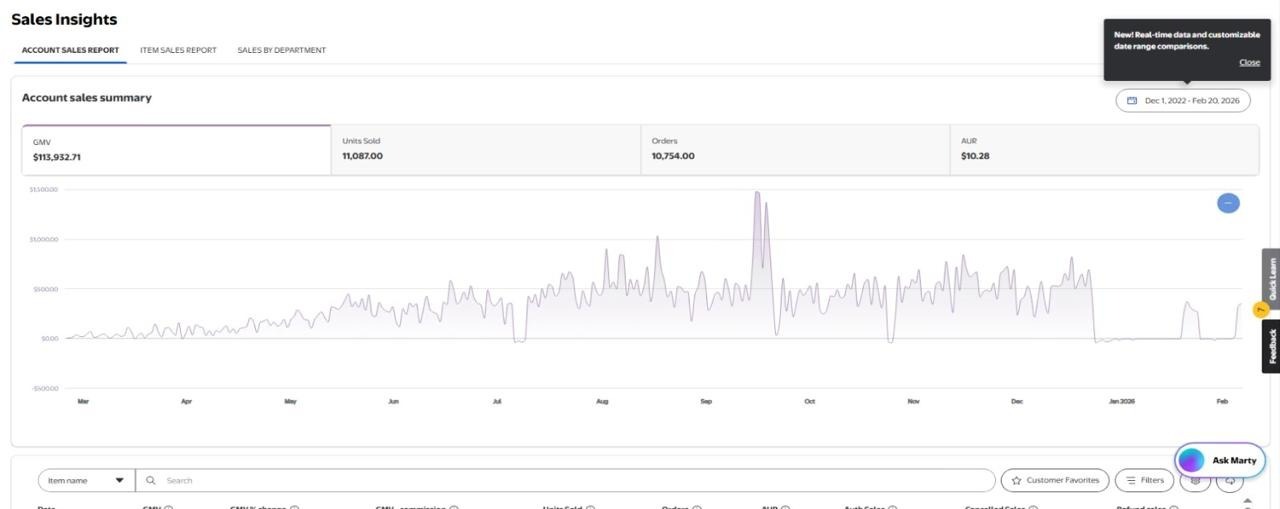1280x509 pixels.
Task: Click the 11,087.00 units sold value
Action: coord(362,156)
